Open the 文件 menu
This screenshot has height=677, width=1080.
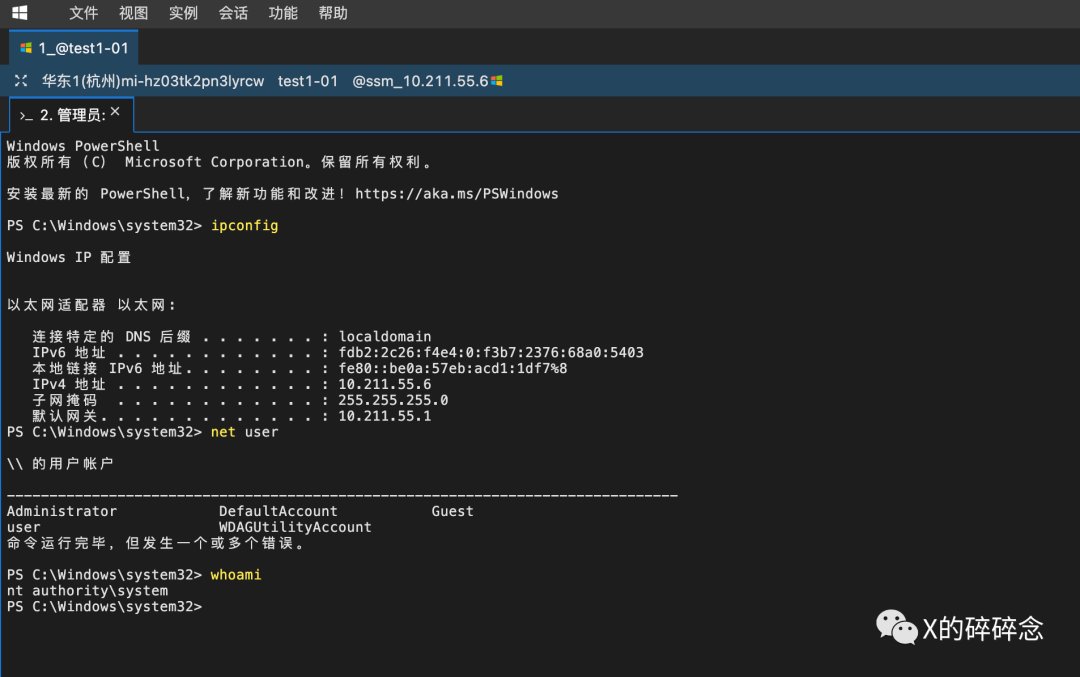pos(84,13)
